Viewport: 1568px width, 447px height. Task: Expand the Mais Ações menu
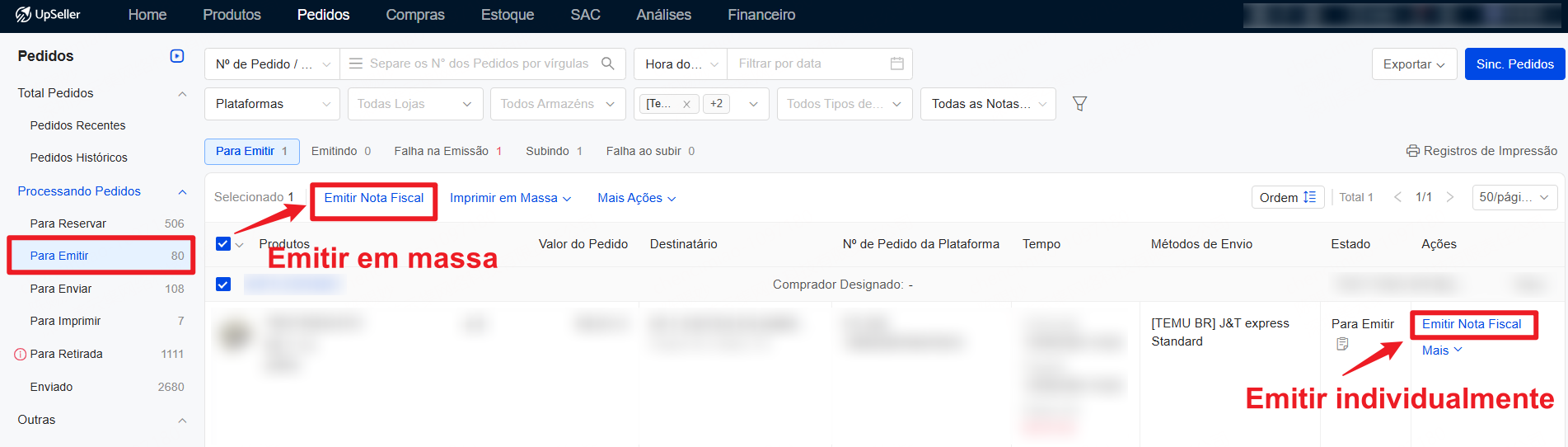[x=637, y=198]
